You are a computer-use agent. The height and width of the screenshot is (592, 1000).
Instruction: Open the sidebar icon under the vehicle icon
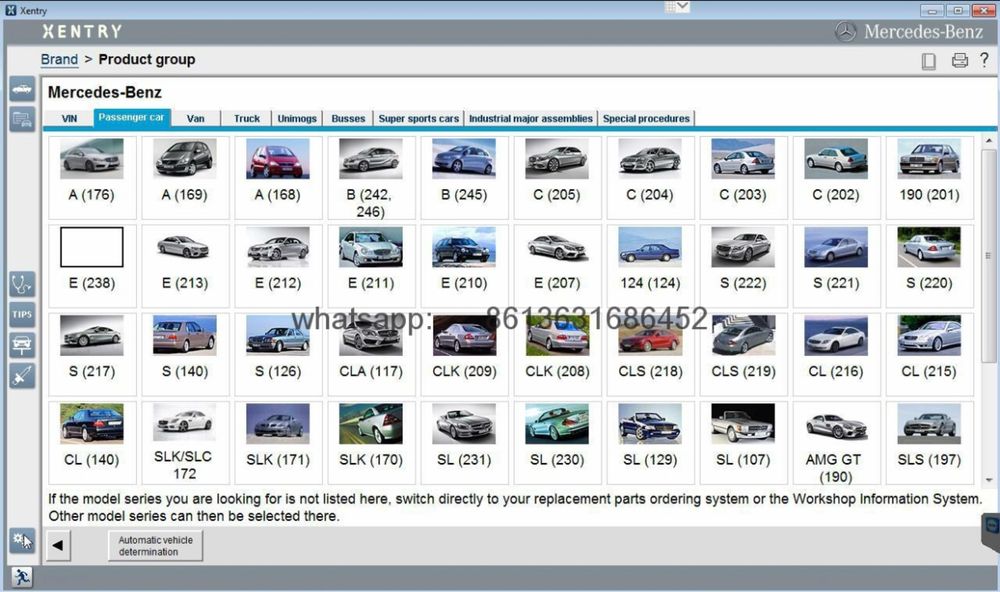pos(22,119)
